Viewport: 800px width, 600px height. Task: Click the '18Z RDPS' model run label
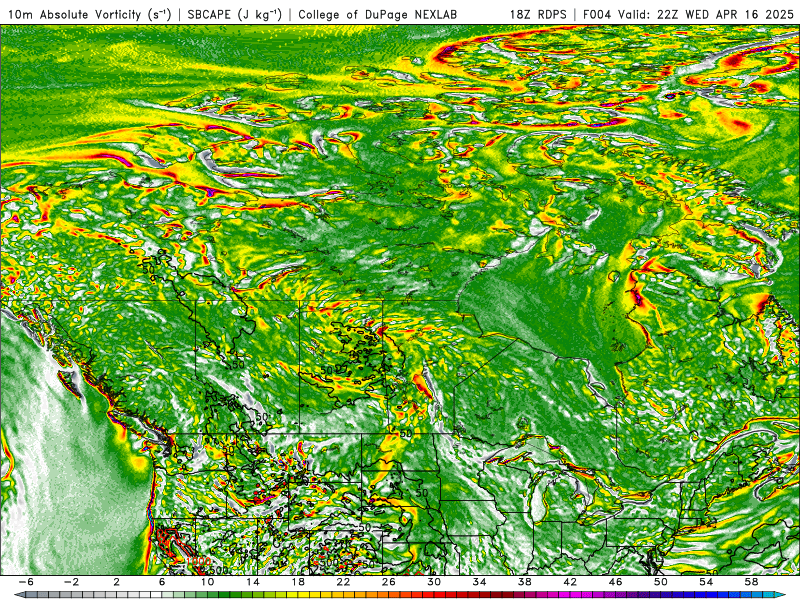(x=538, y=14)
